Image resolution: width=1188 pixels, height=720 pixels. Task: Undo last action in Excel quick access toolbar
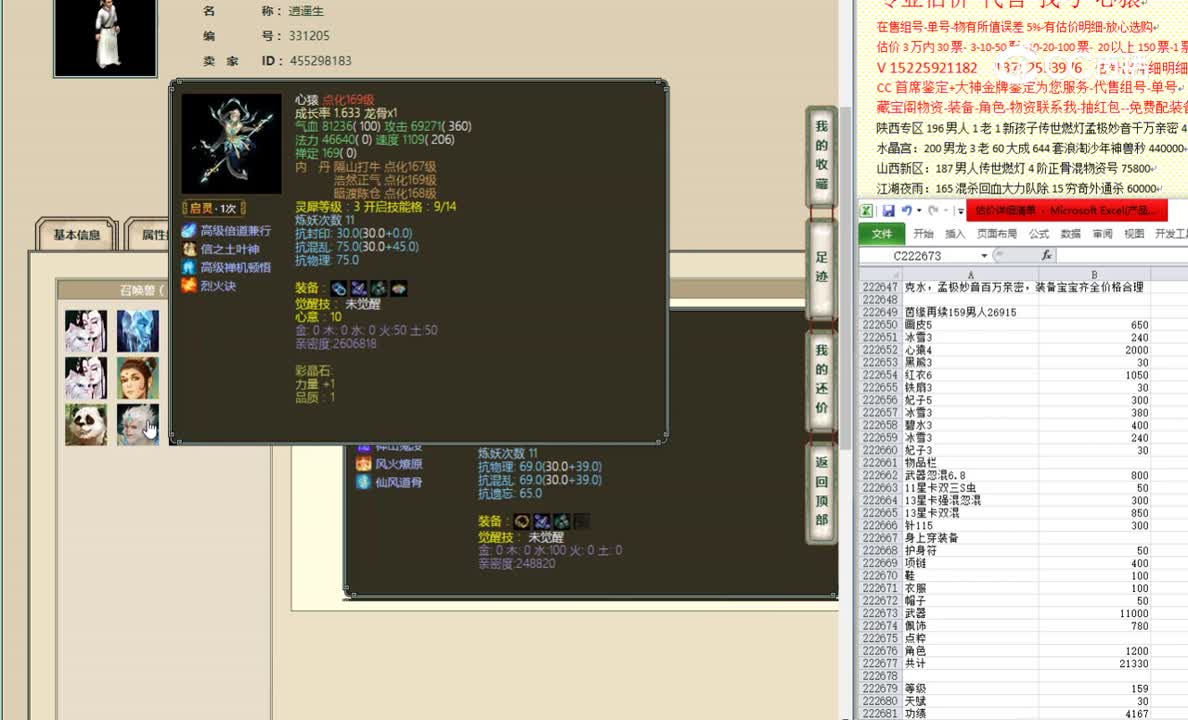(906, 211)
